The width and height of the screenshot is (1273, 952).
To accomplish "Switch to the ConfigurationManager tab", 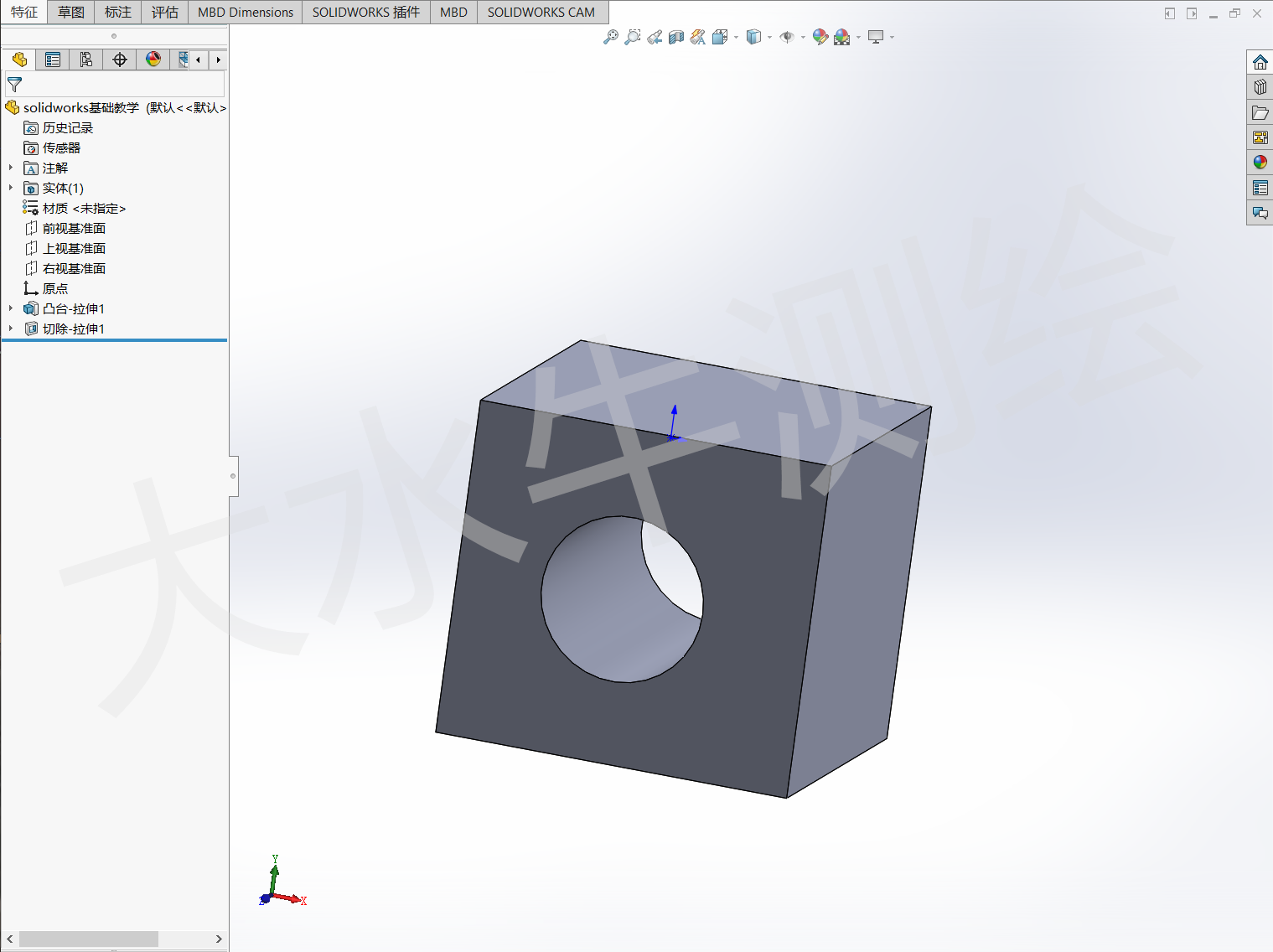I will [86, 59].
